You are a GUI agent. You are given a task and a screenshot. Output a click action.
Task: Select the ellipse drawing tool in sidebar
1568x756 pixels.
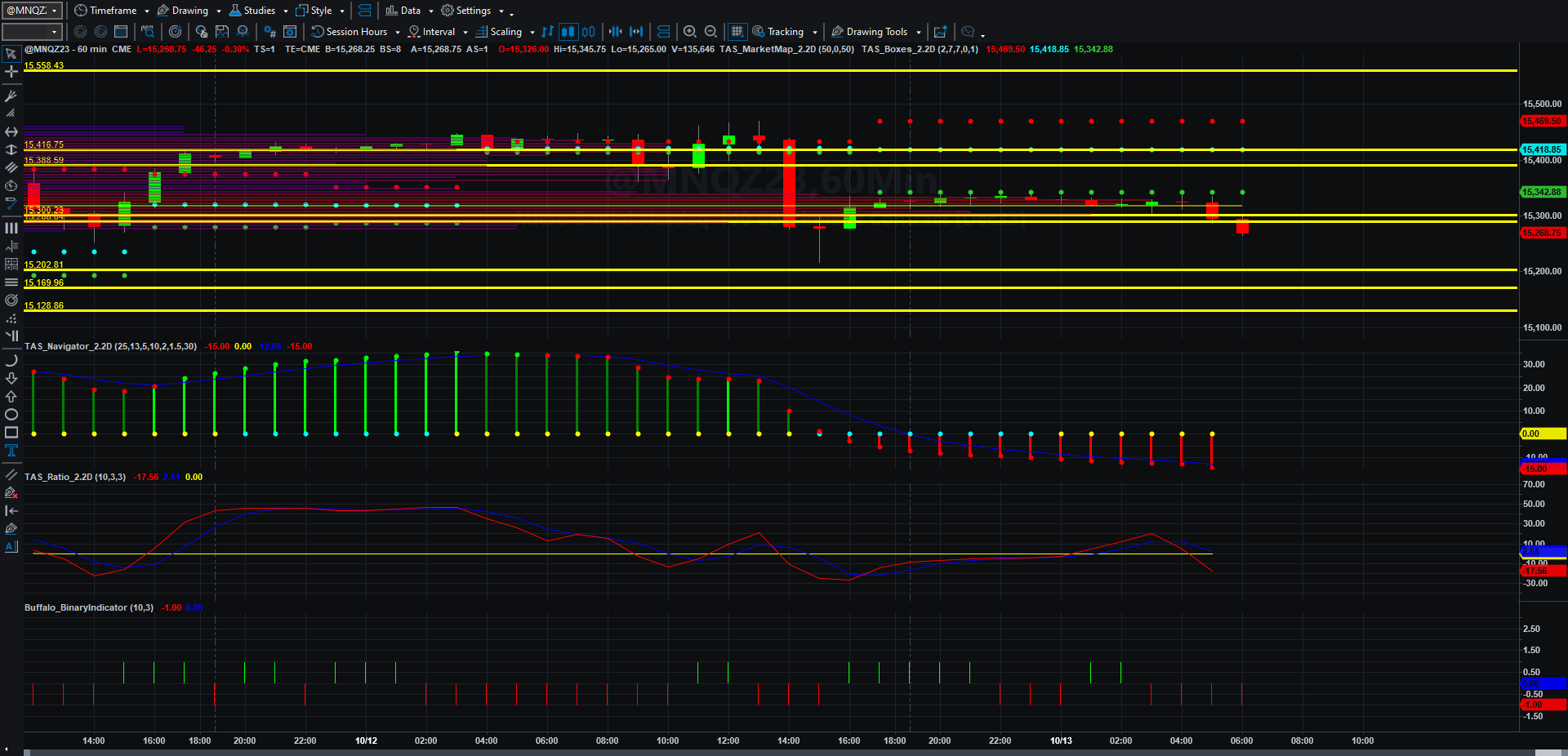coord(11,415)
